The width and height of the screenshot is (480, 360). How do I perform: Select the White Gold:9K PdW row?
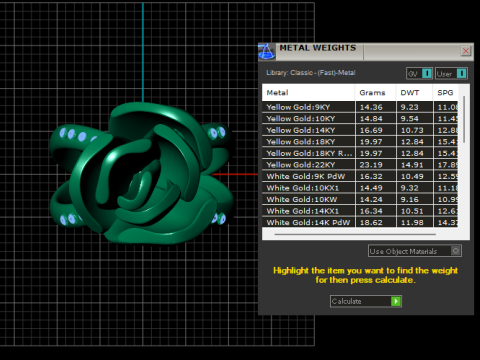click(x=360, y=176)
